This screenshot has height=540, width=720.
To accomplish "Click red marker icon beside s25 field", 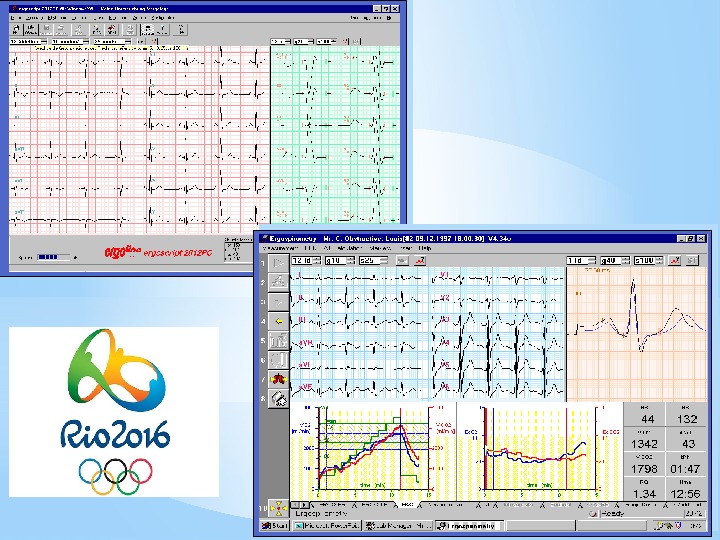I will pos(420,260).
